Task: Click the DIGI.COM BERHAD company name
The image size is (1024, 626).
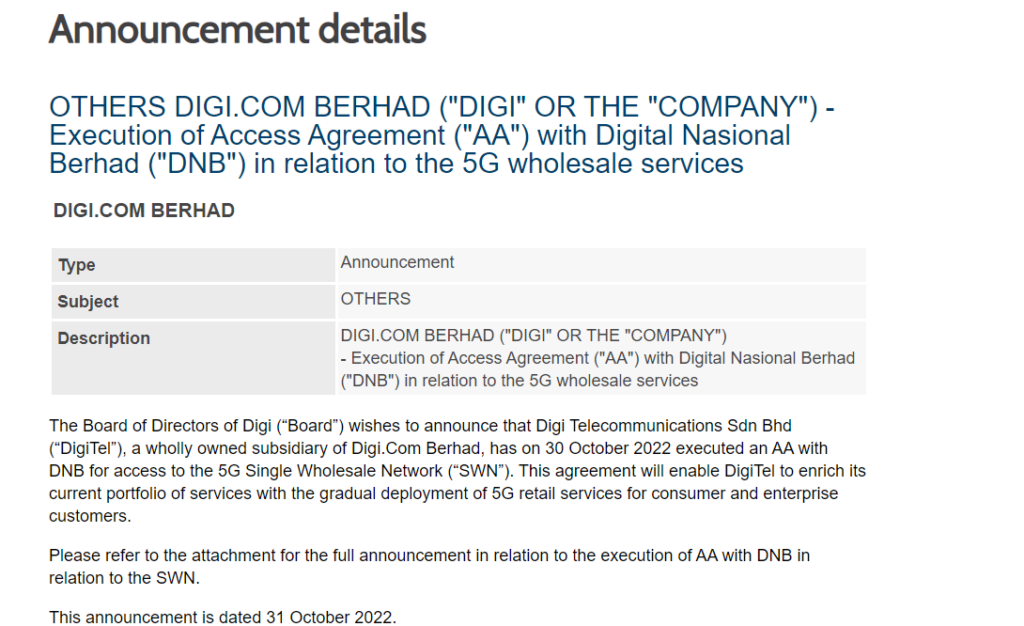Action: [144, 210]
